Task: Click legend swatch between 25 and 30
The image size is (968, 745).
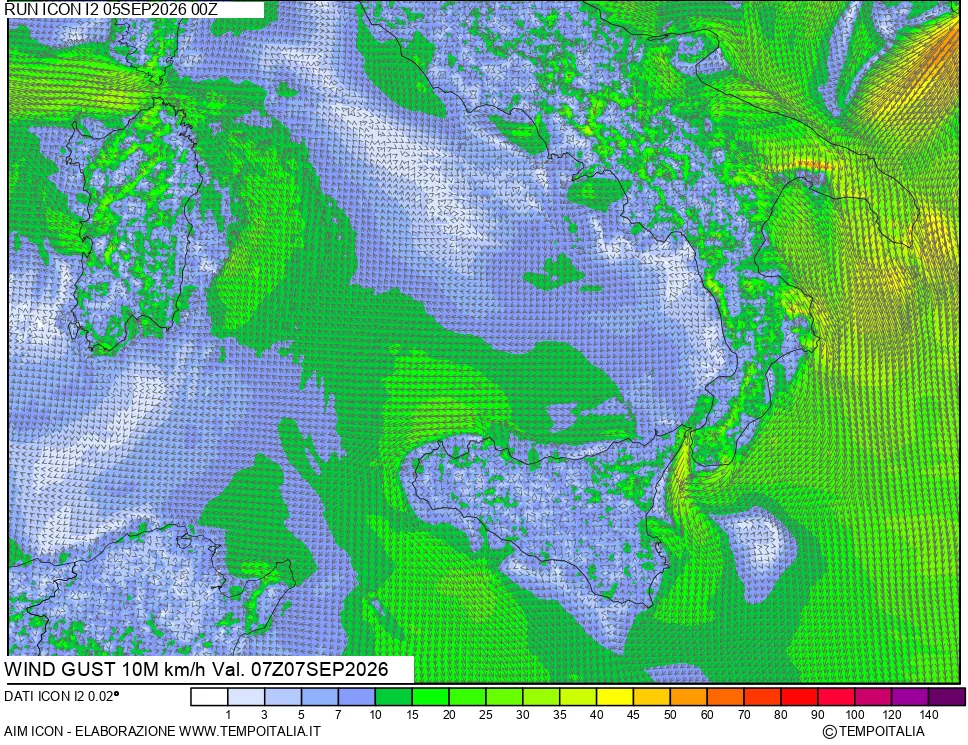Action: (x=504, y=697)
